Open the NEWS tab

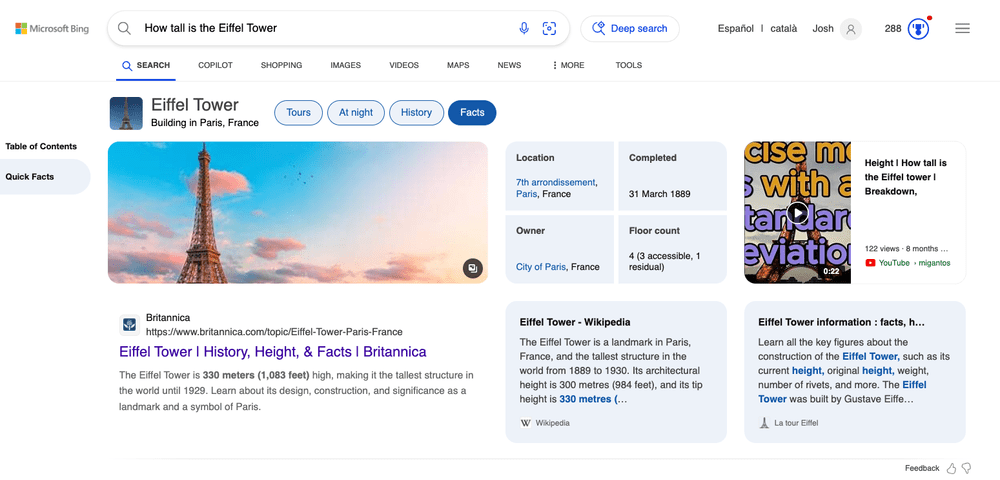[x=509, y=65]
